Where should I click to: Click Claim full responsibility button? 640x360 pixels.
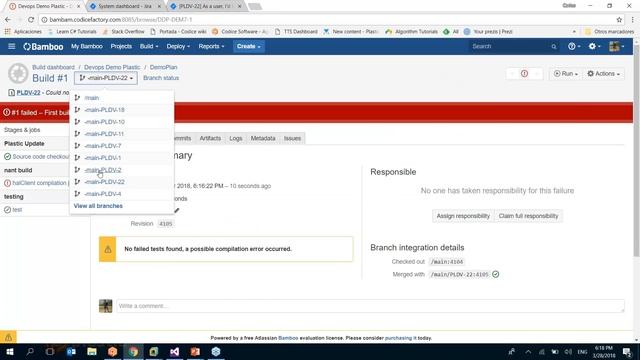(528, 216)
